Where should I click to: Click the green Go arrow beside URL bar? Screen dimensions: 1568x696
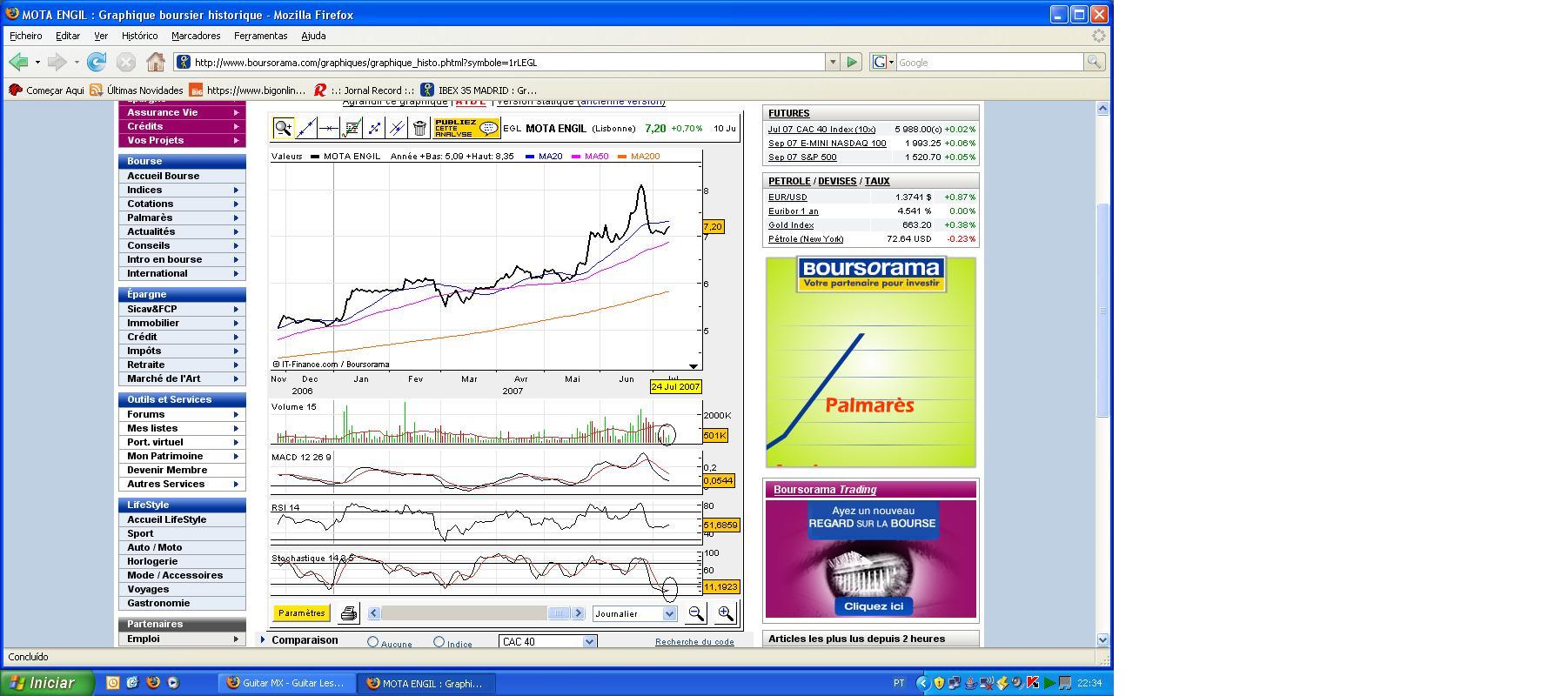pyautogui.click(x=852, y=62)
